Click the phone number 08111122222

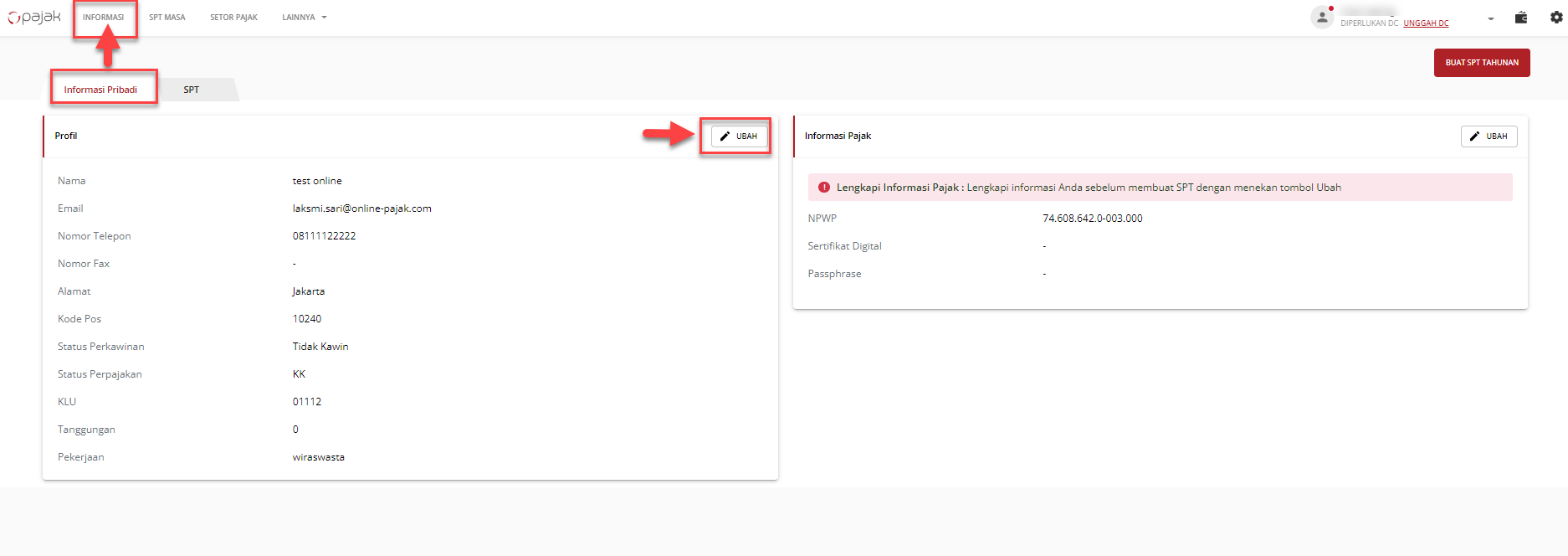[x=324, y=236]
